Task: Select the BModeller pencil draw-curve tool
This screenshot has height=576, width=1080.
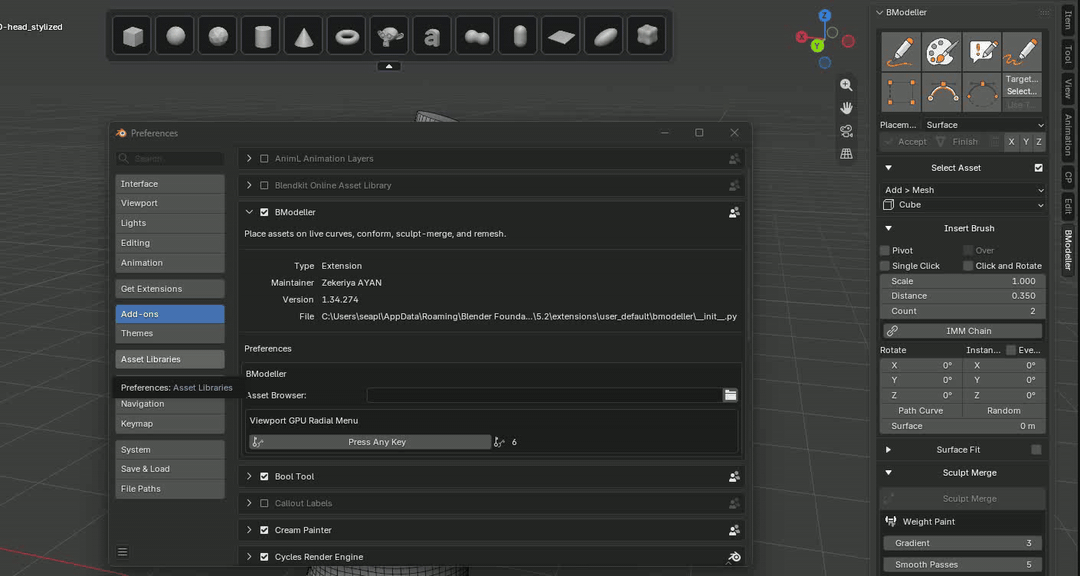Action: point(901,51)
